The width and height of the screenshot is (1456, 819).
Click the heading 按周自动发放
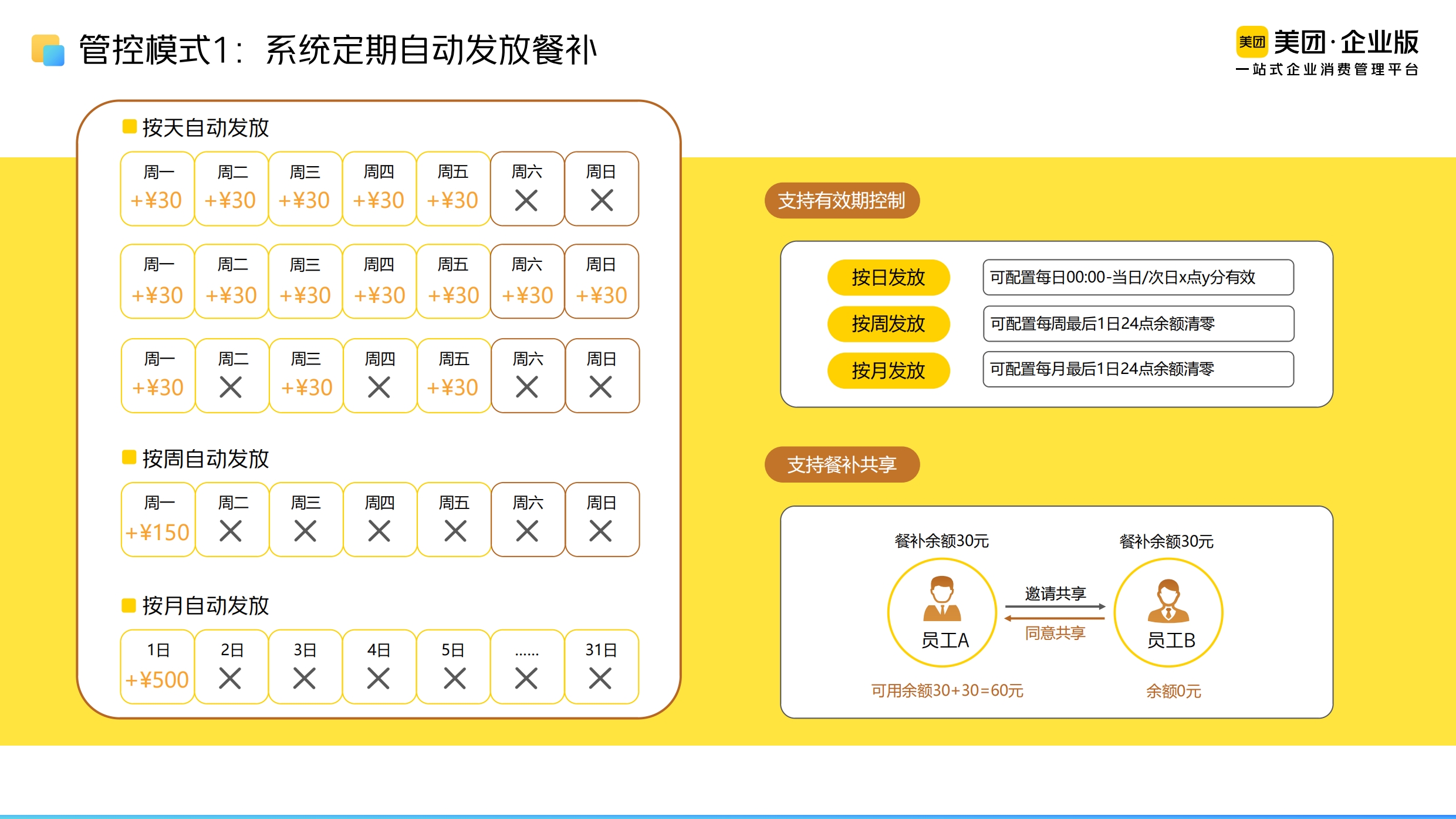click(205, 459)
